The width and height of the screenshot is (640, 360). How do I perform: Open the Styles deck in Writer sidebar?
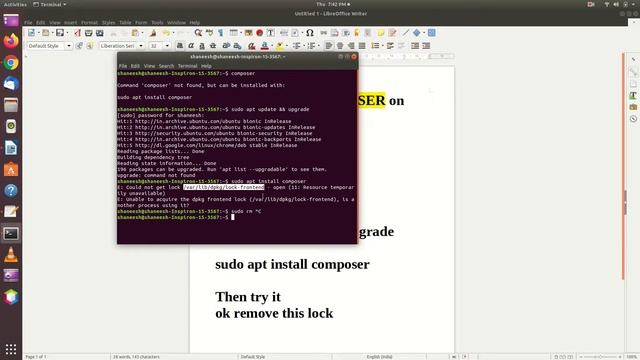633,96
